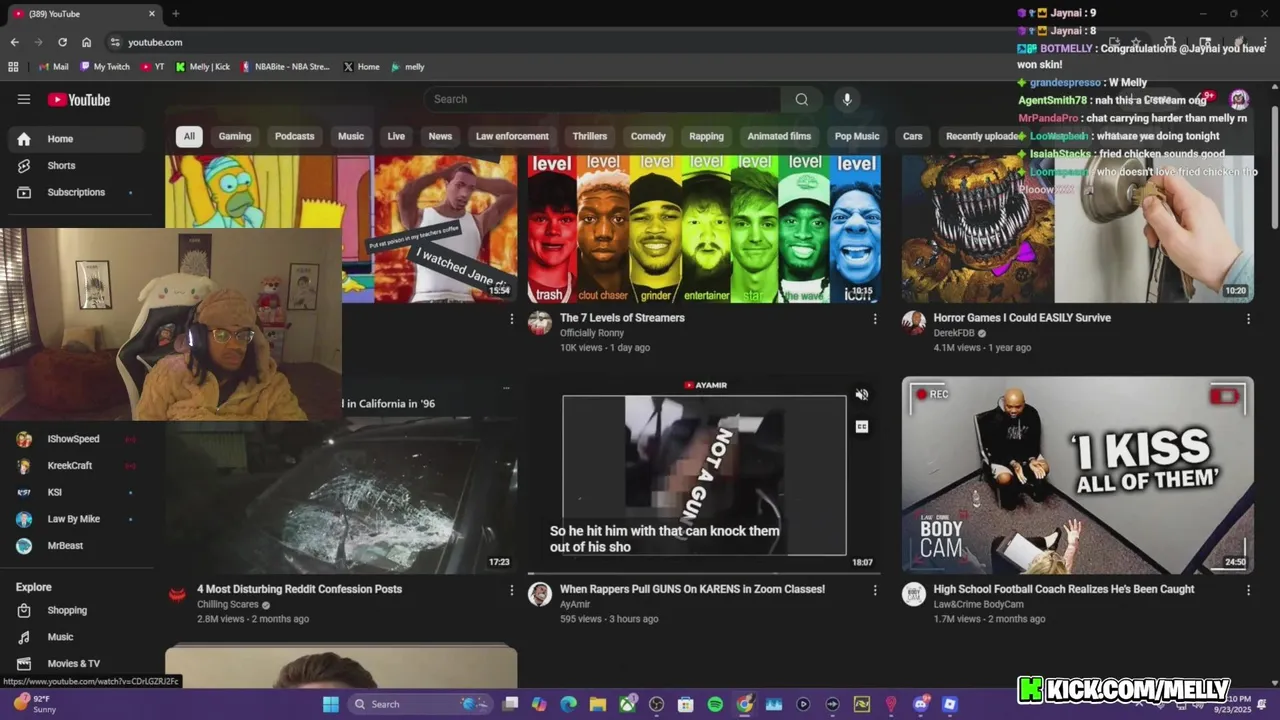Open Spotify from the taskbar

click(715, 704)
